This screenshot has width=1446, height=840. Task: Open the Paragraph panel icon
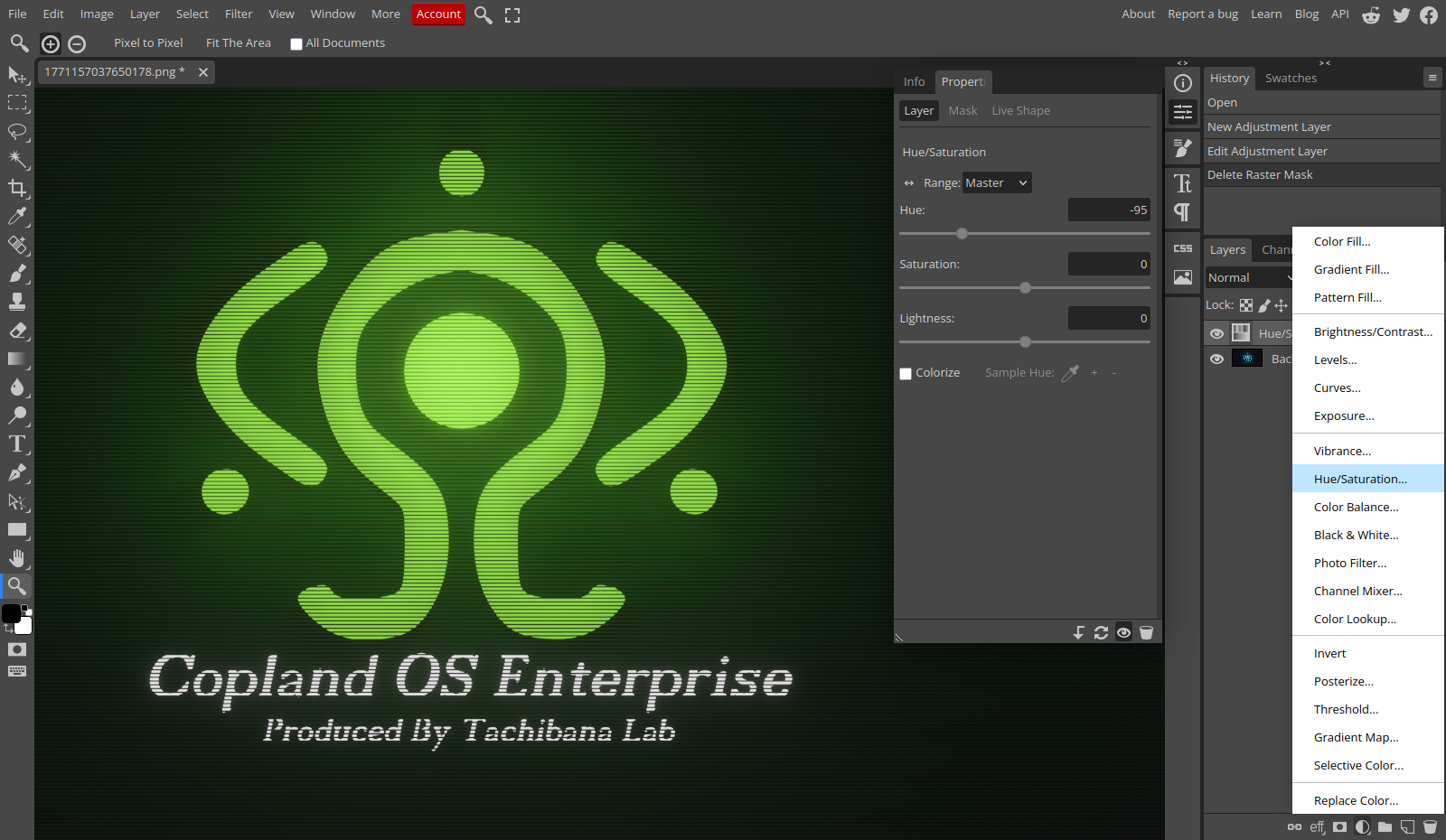[1183, 212]
